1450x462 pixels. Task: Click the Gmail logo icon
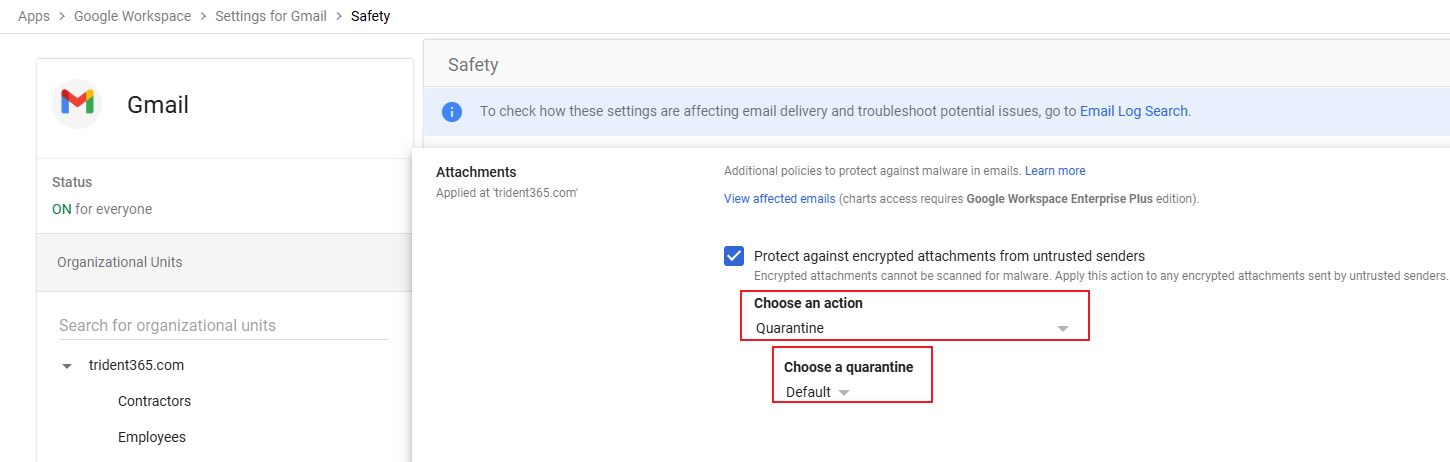point(77,103)
